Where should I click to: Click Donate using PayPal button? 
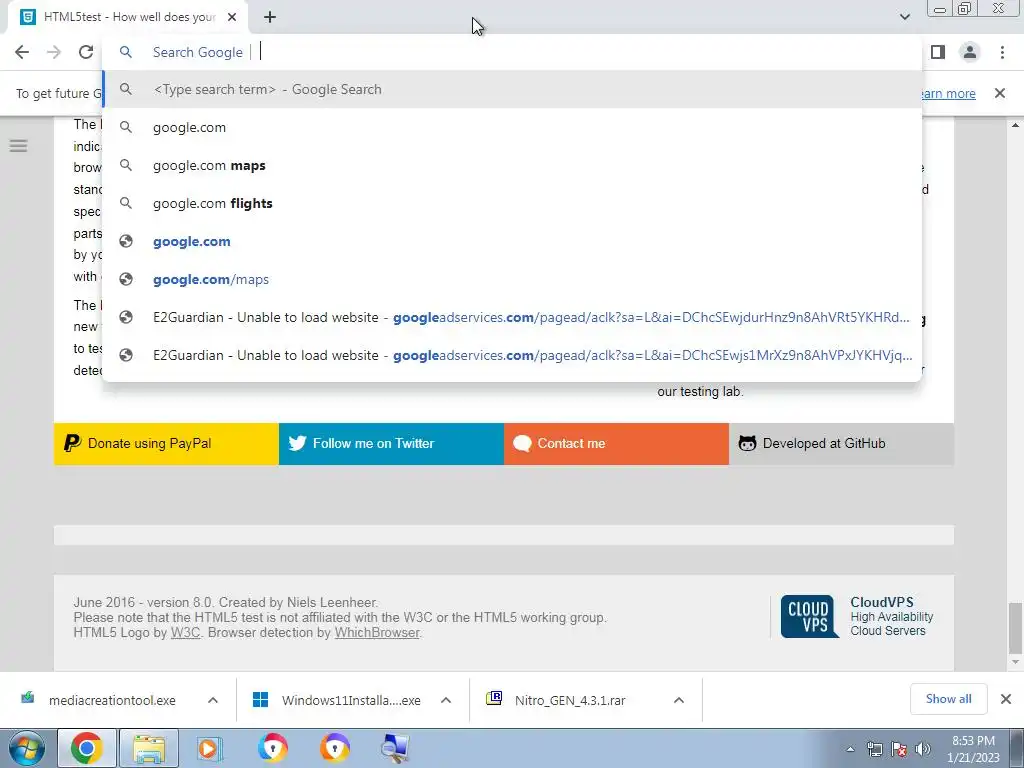tap(166, 443)
